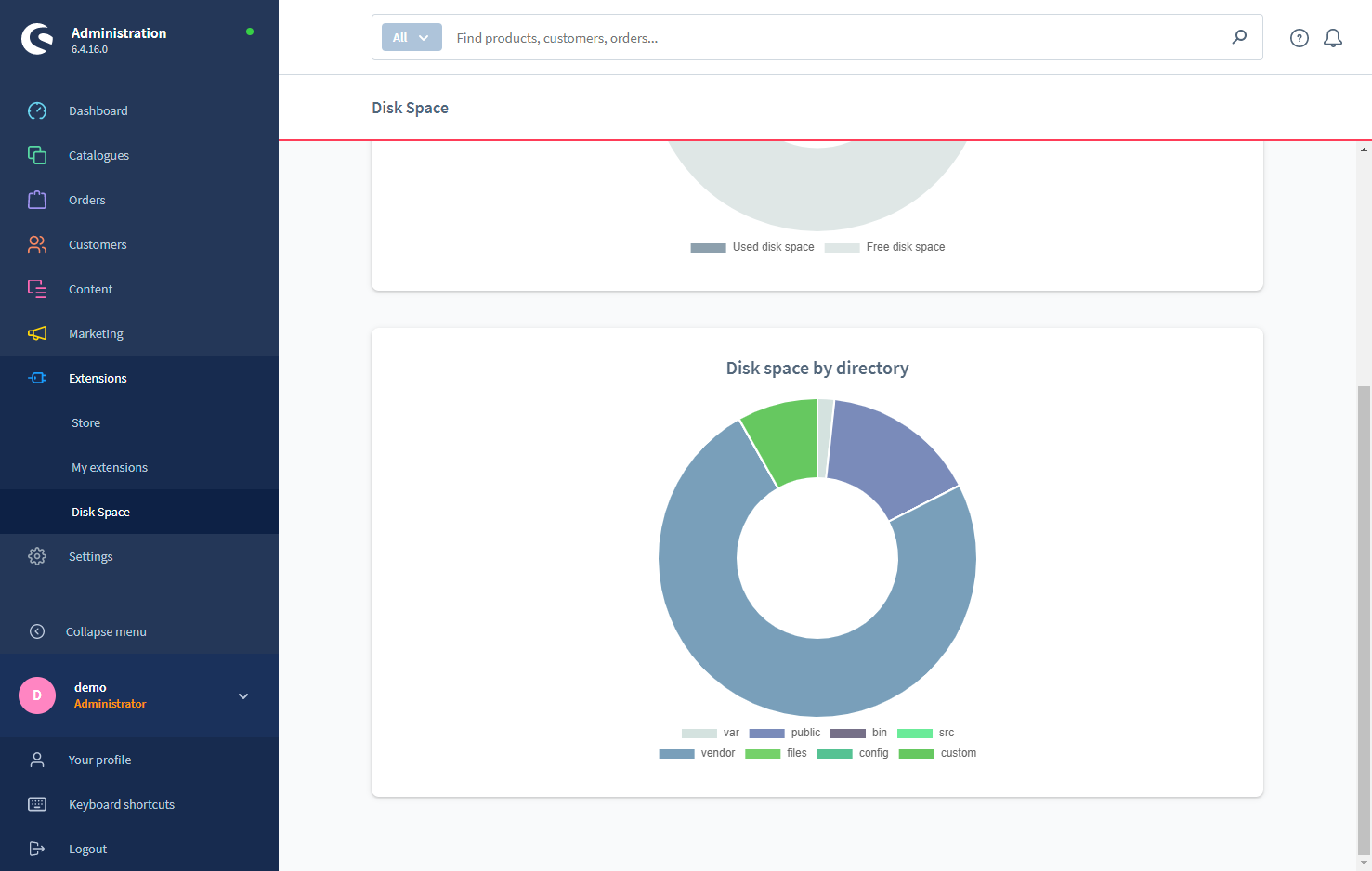Click the scrollbar up arrow
Viewport: 1372px width, 871px height.
tap(1364, 149)
